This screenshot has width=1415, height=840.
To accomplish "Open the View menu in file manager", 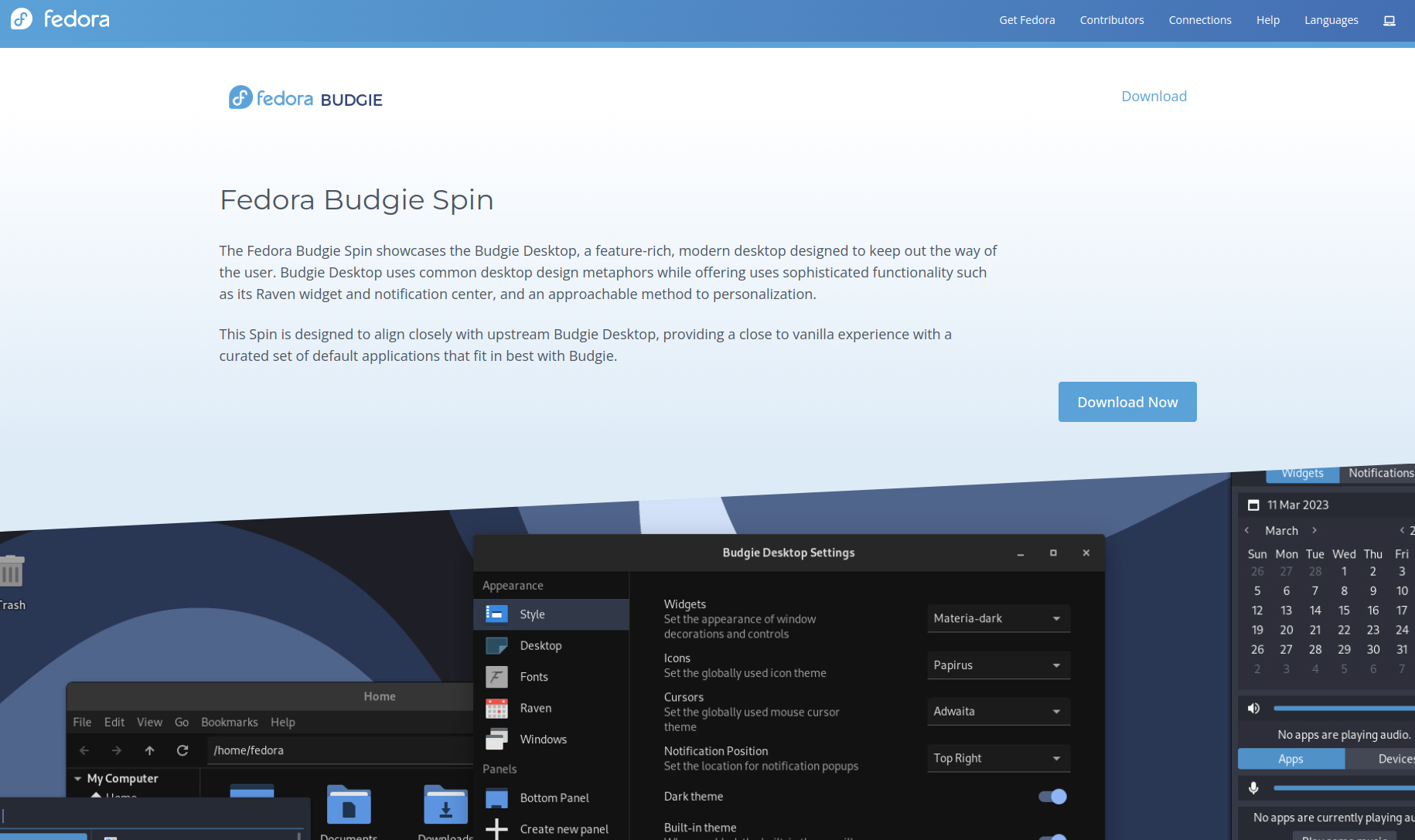I will click(x=149, y=722).
